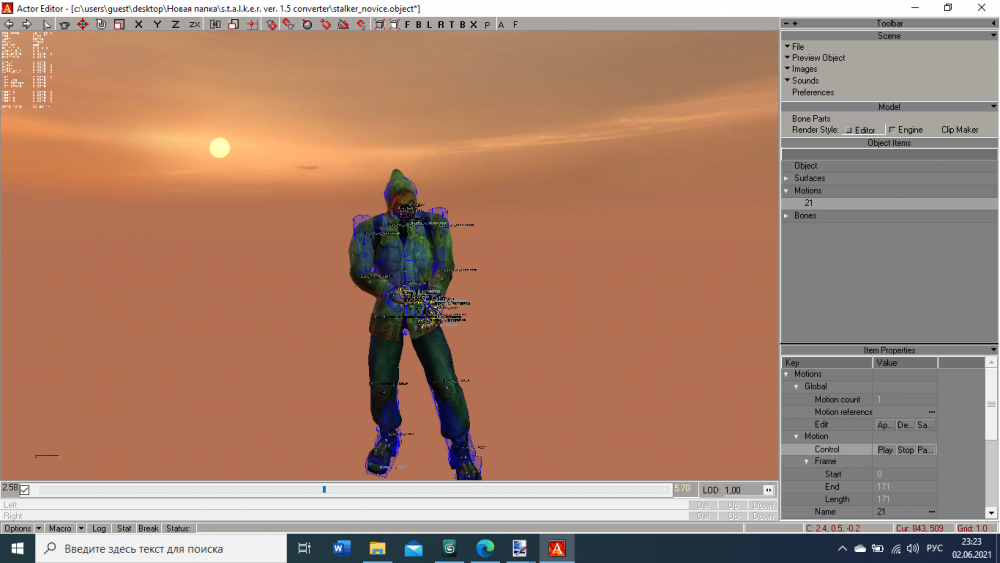
Task: Click the Zoom Extents Selected cube icon
Action: (395, 24)
